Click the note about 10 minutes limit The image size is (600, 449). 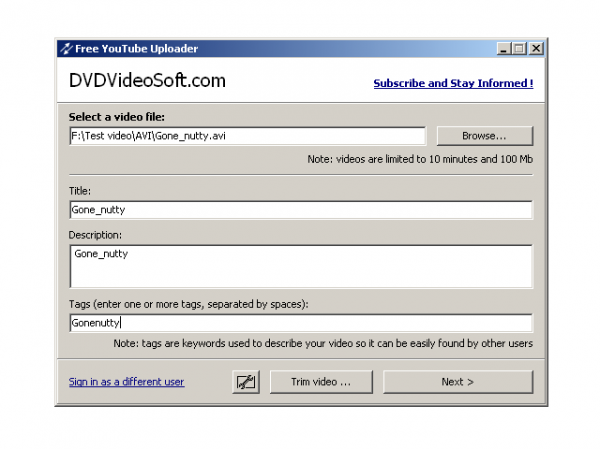click(x=420, y=159)
